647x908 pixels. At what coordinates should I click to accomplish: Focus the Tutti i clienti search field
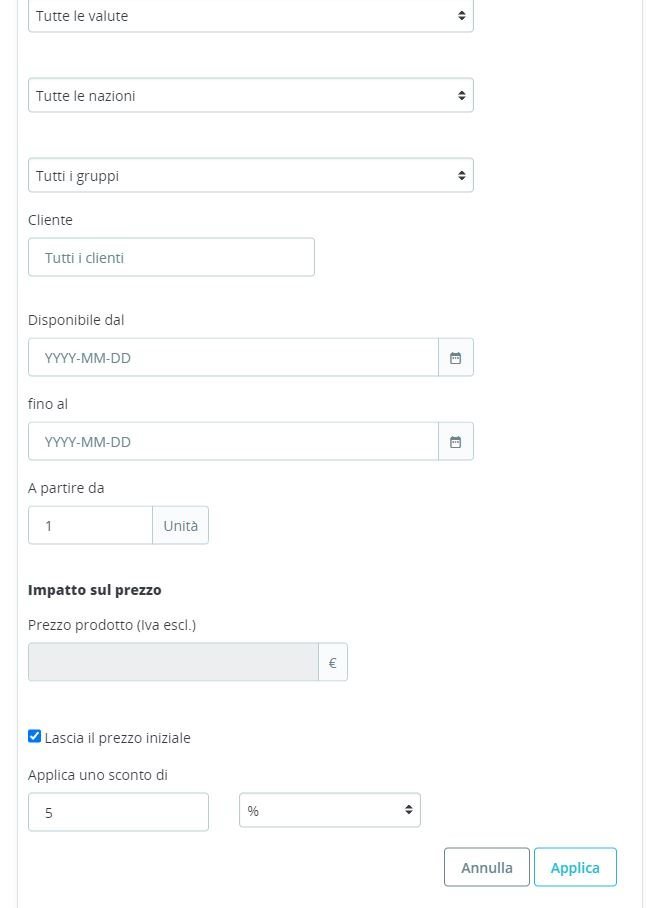(x=171, y=258)
